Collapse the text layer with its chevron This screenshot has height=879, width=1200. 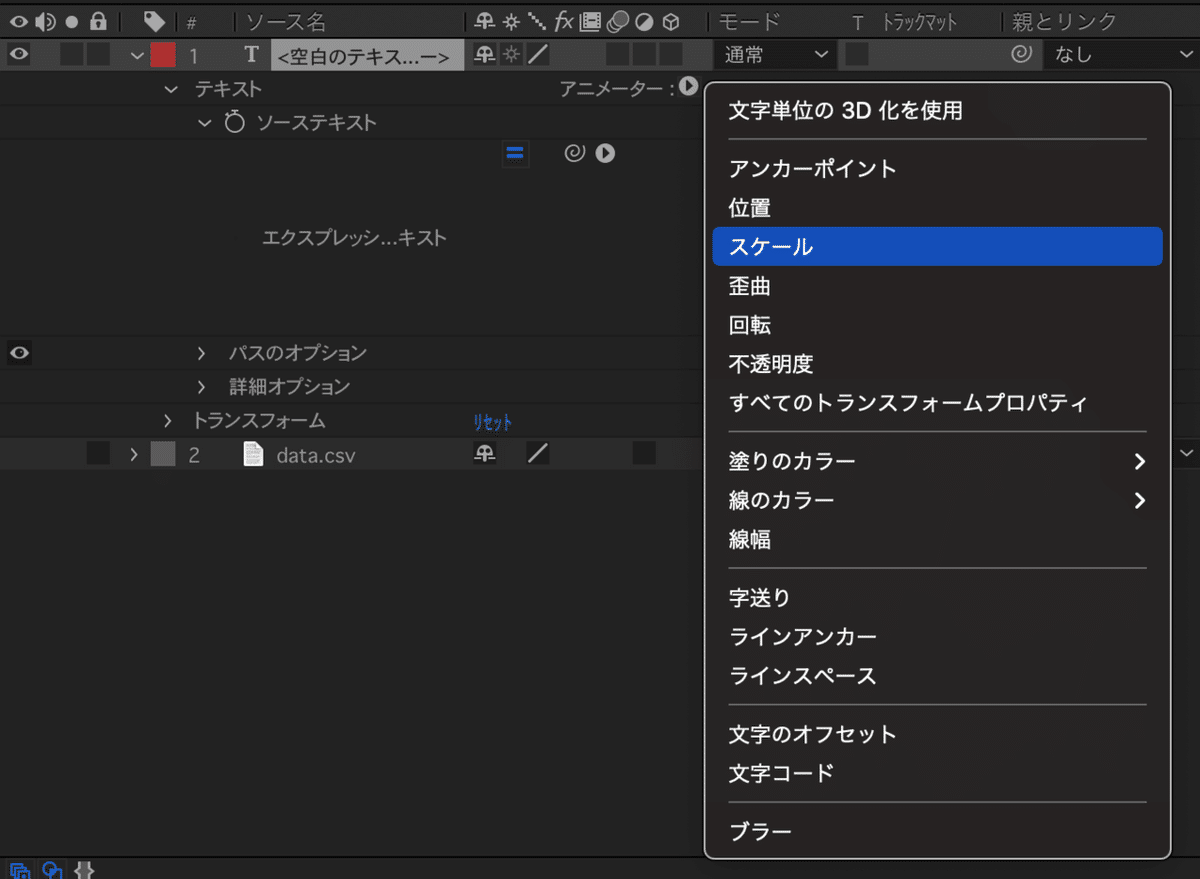[x=137, y=56]
